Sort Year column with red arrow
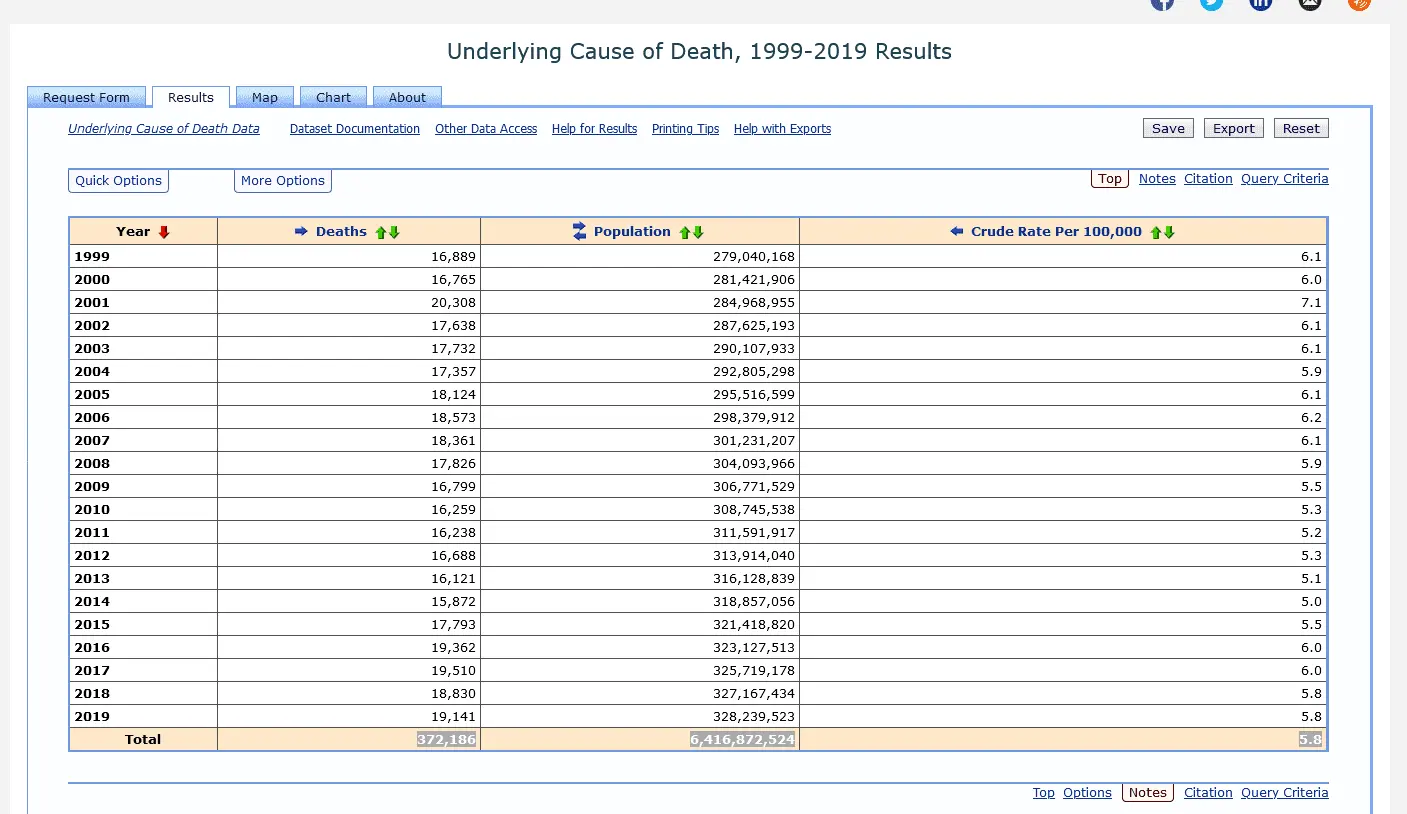This screenshot has width=1407, height=814. (165, 232)
